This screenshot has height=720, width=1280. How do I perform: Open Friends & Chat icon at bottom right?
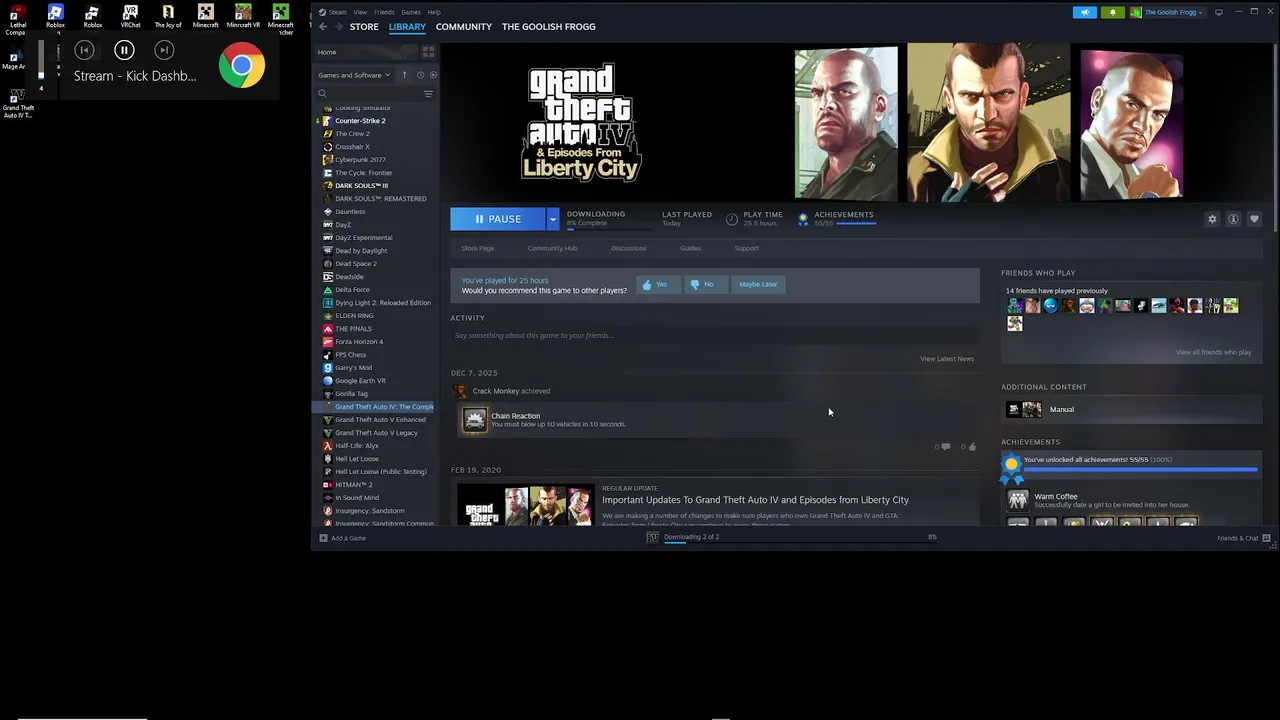(1268, 538)
